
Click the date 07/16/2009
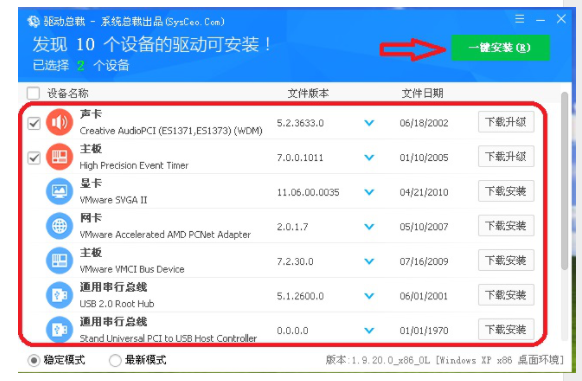424,261
